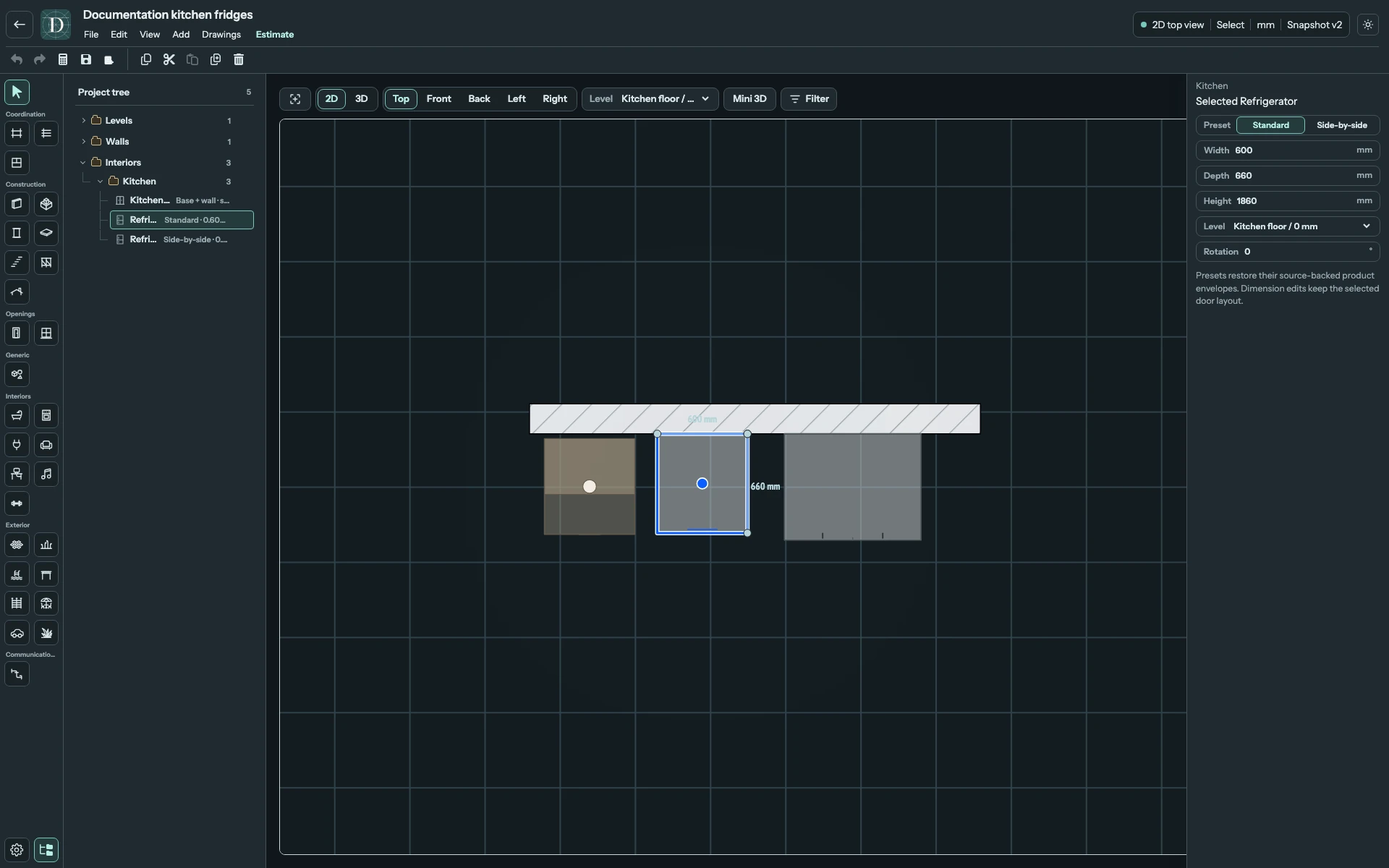Image resolution: width=1389 pixels, height=868 pixels.
Task: Select the car exterior tool
Action: point(17,633)
